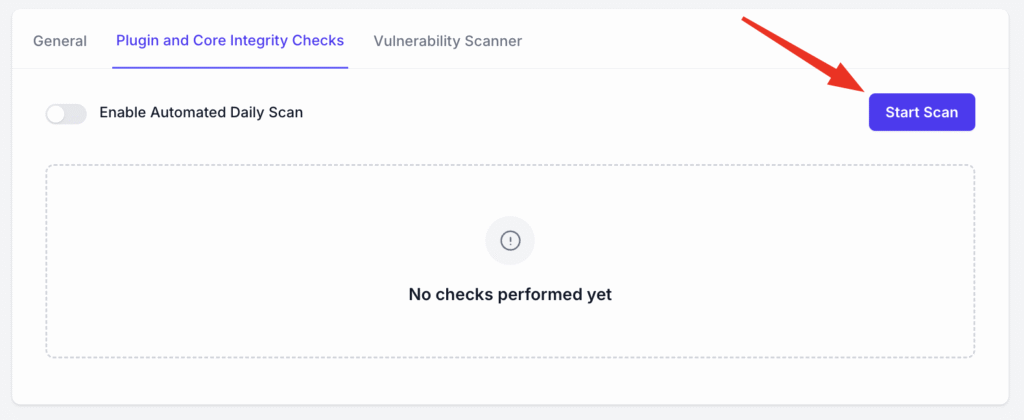Screen dimensions: 1024x420
Task: Select Plugin and Core Integrity Checks tab
Action: pyautogui.click(x=230, y=41)
